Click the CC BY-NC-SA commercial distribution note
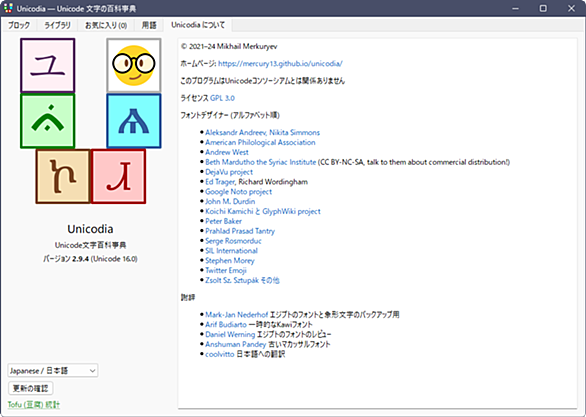The height and width of the screenshot is (417, 586). pos(414,162)
